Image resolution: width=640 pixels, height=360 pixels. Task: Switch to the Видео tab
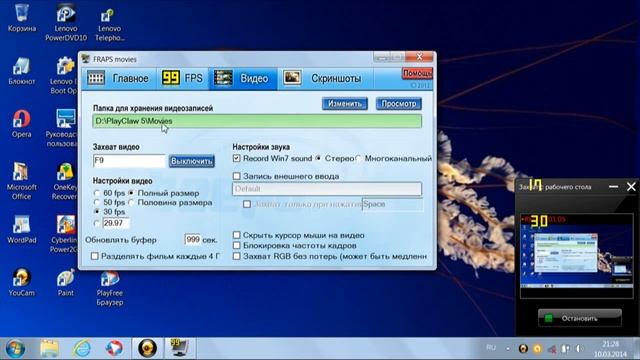pos(242,78)
